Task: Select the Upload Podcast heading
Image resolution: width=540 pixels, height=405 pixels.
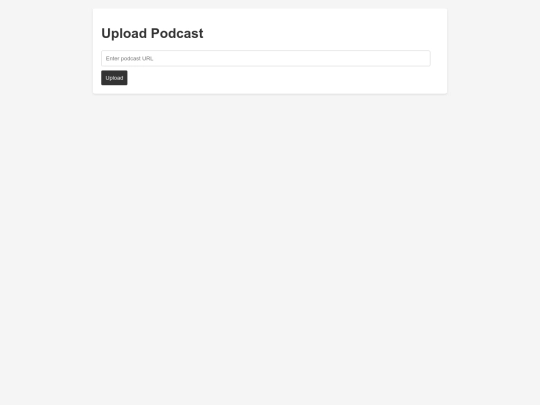Action: [x=152, y=33]
